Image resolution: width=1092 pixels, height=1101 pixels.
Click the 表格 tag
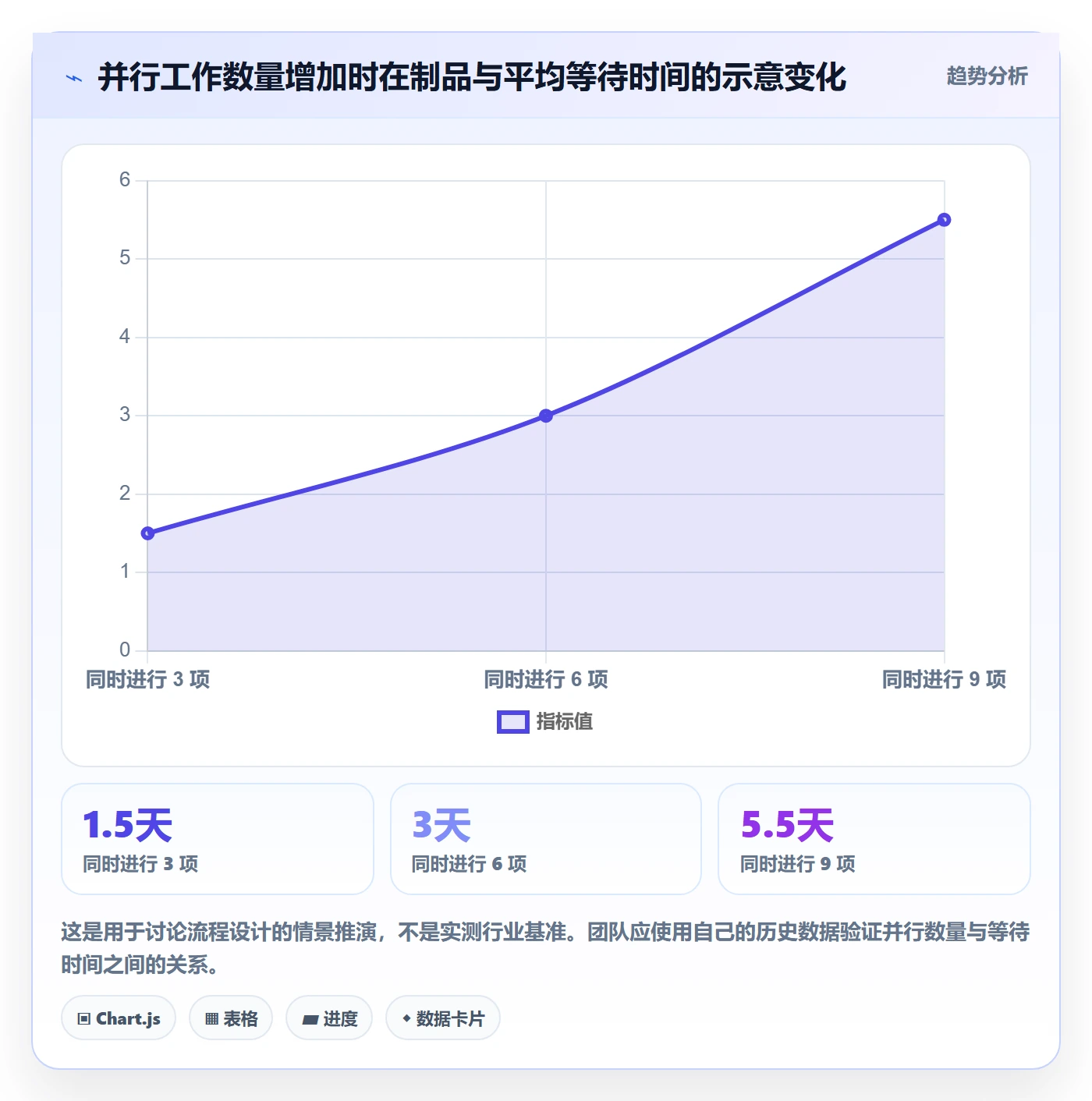point(231,1018)
